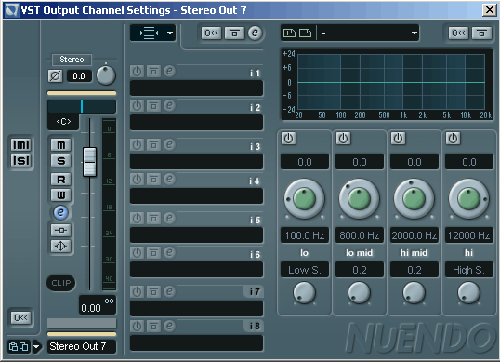Click the fader level value 0.00

[97, 305]
